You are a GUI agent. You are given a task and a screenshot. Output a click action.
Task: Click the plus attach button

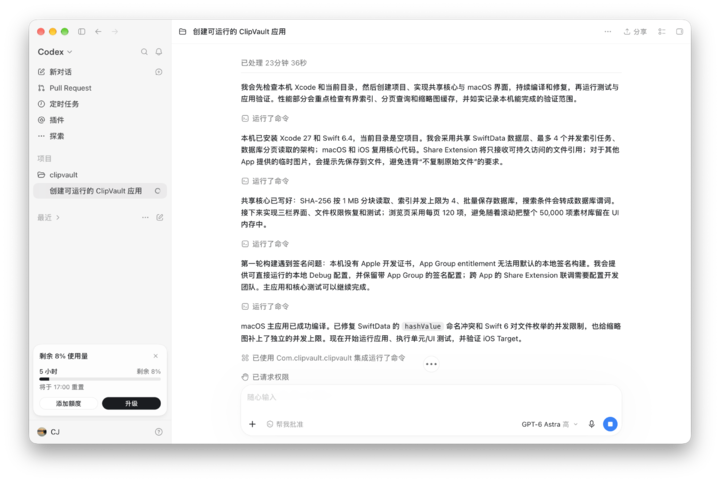[252, 424]
